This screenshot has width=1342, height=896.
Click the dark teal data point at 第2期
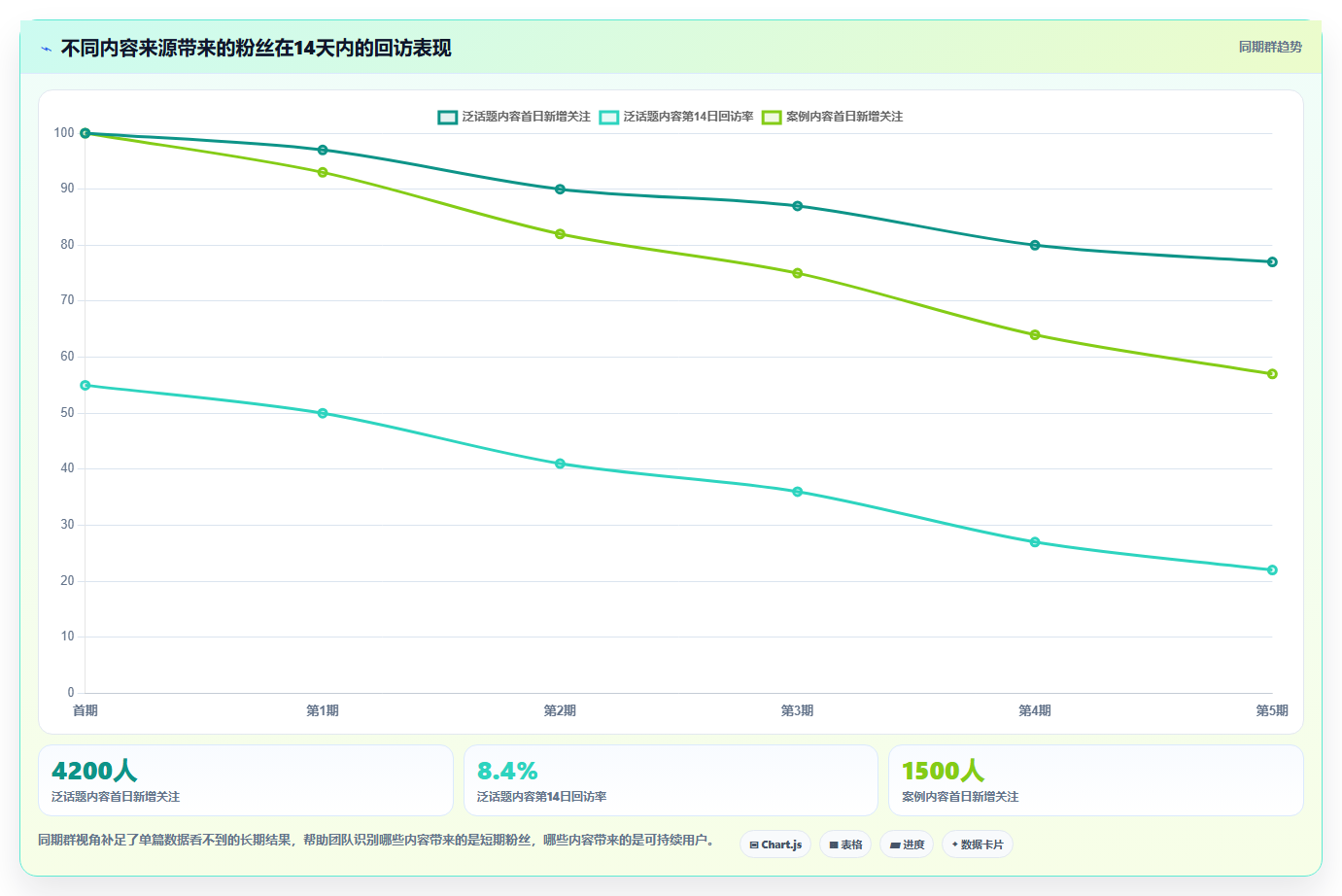(560, 190)
